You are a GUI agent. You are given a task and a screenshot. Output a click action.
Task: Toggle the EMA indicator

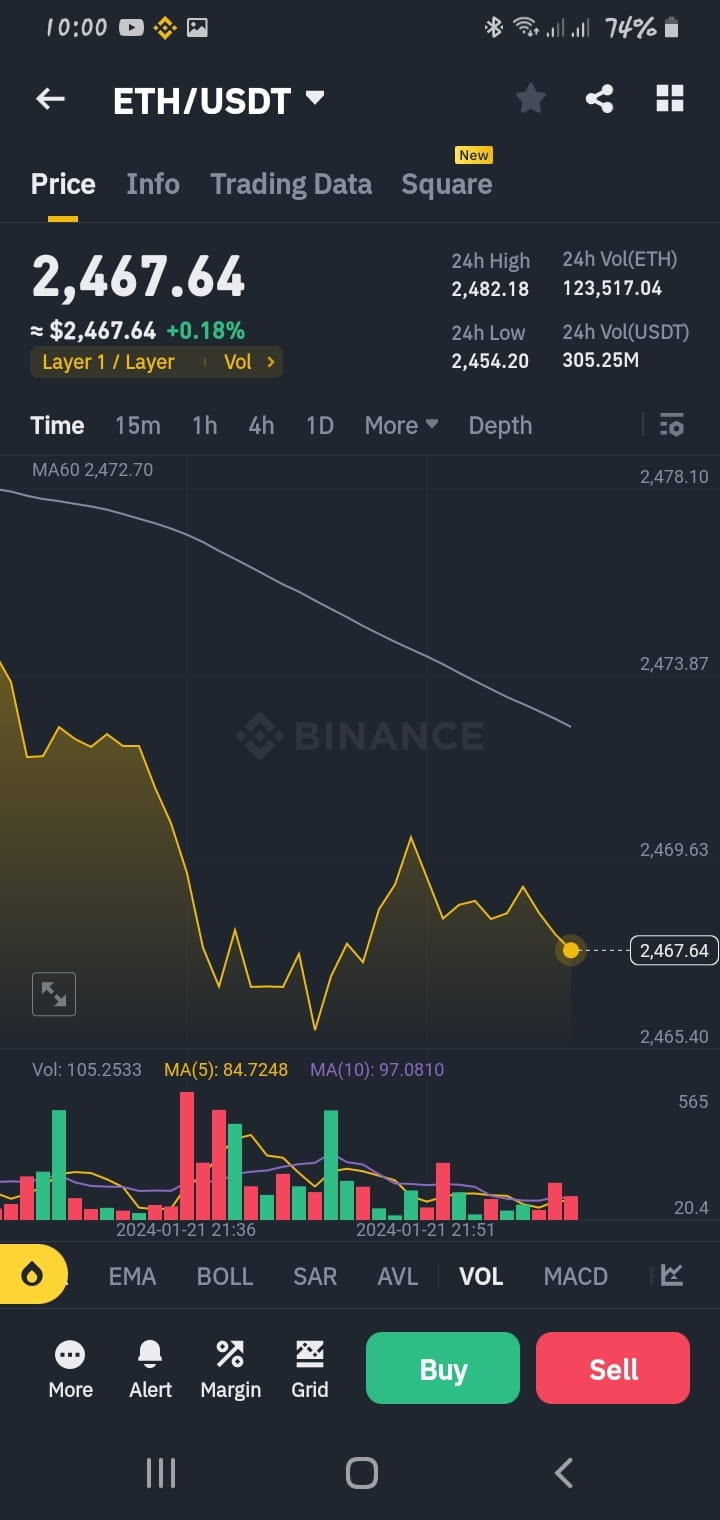[132, 1276]
